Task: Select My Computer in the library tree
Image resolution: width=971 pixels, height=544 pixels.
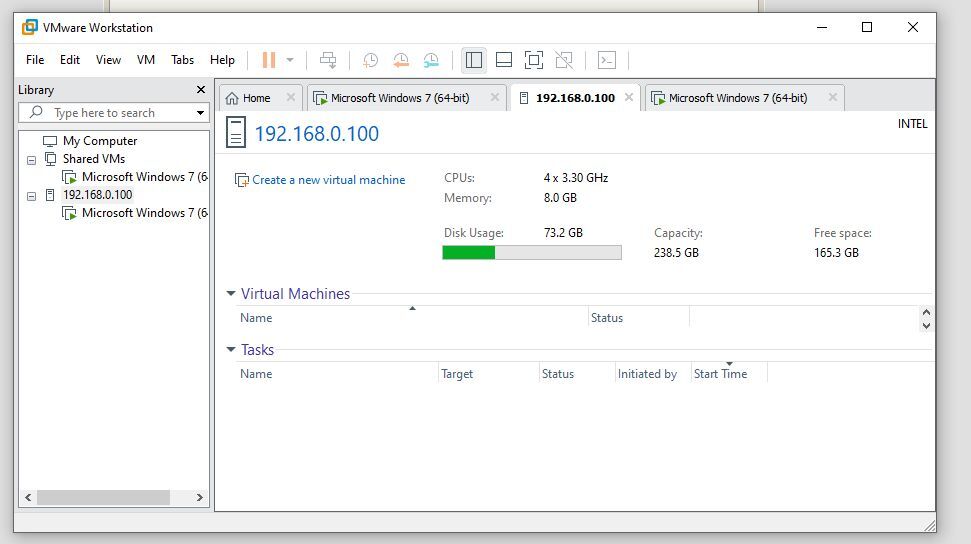Action: point(100,141)
